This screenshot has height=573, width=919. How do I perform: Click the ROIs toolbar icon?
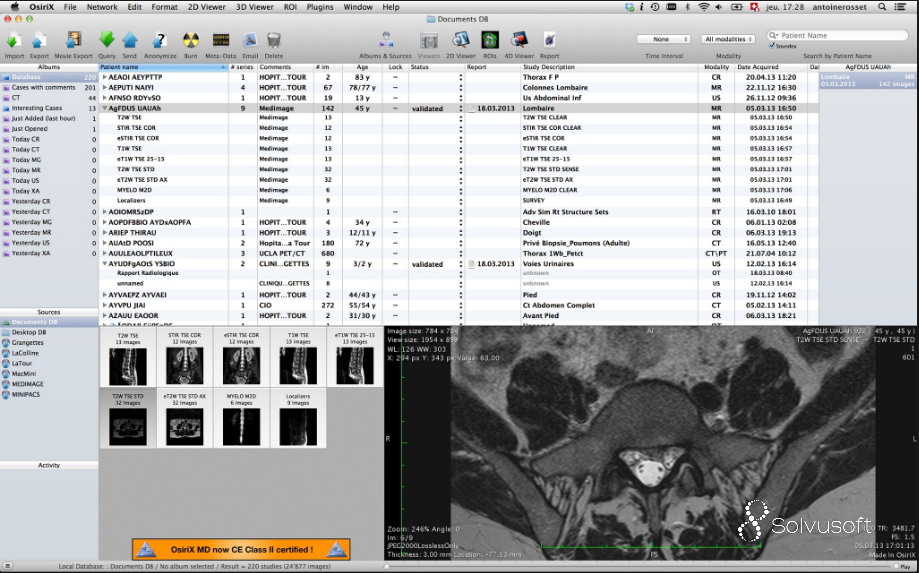(x=490, y=40)
